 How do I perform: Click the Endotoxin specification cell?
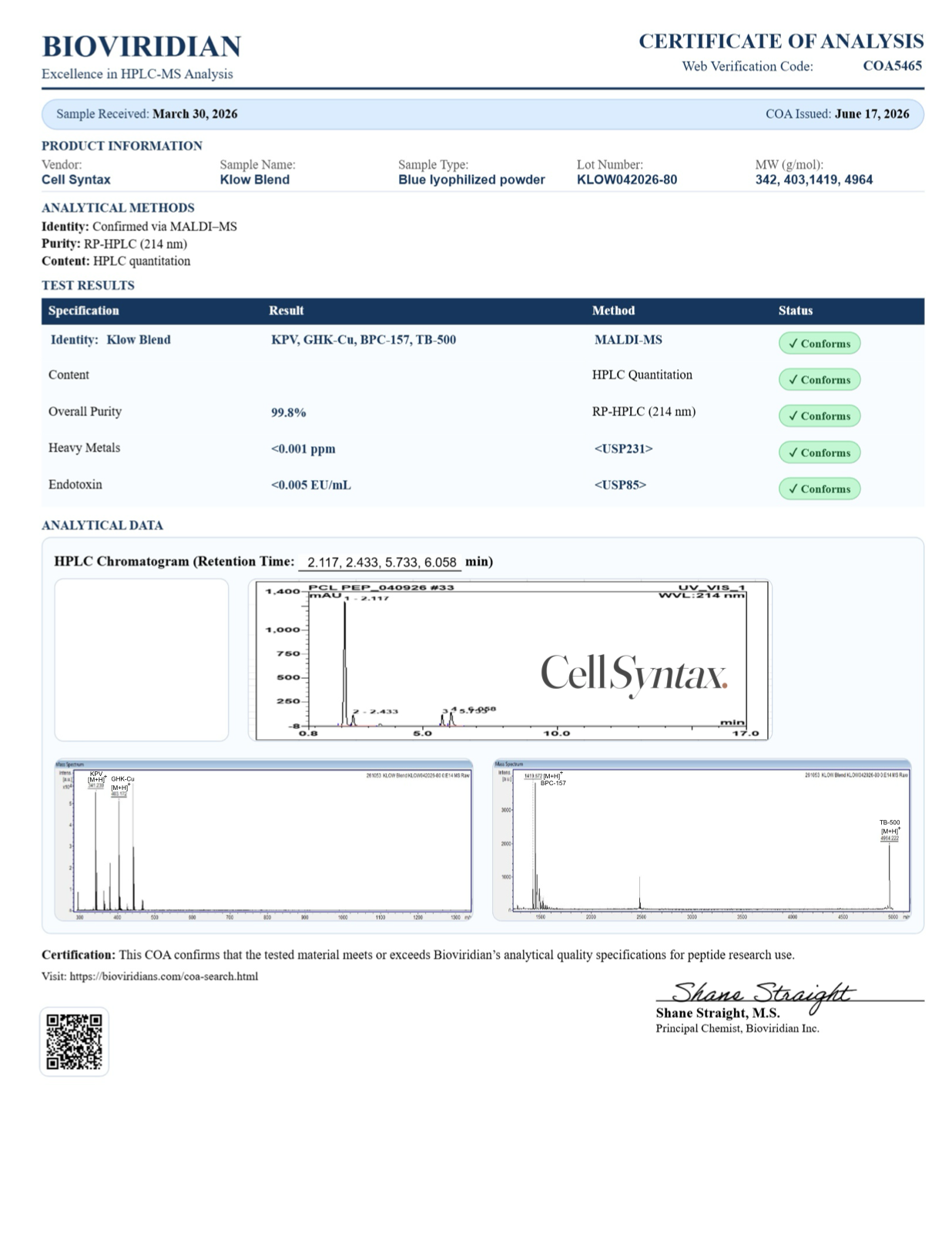[x=75, y=485]
